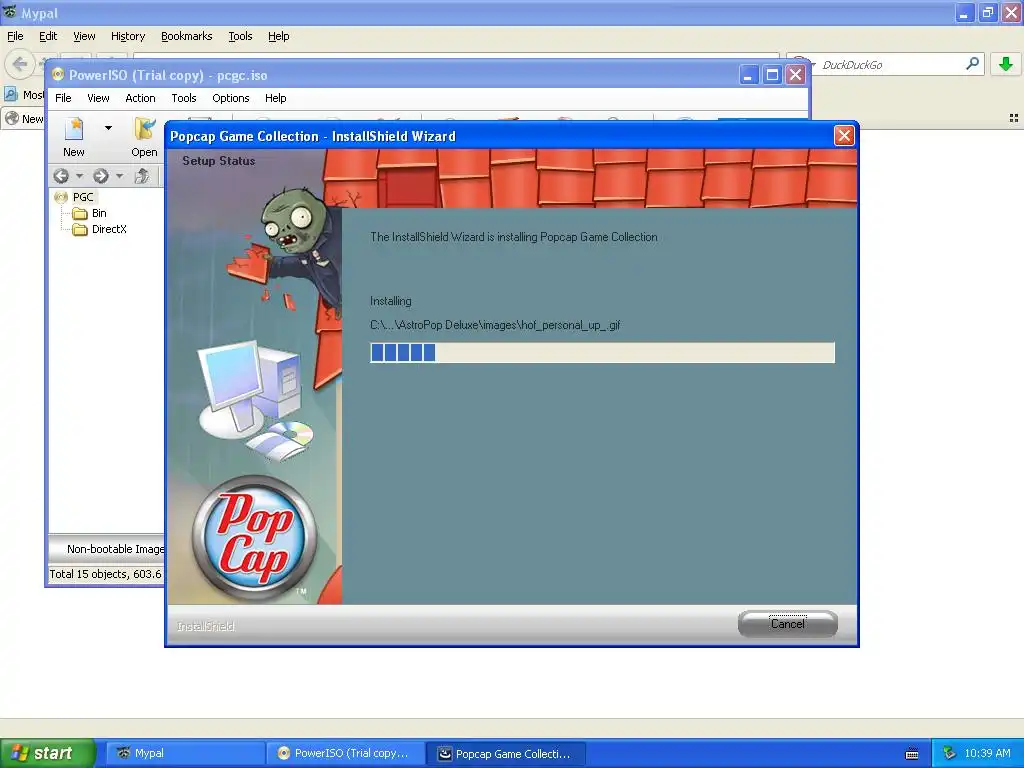
Task: Click the Total 15 objects status text
Action: [x=106, y=574]
